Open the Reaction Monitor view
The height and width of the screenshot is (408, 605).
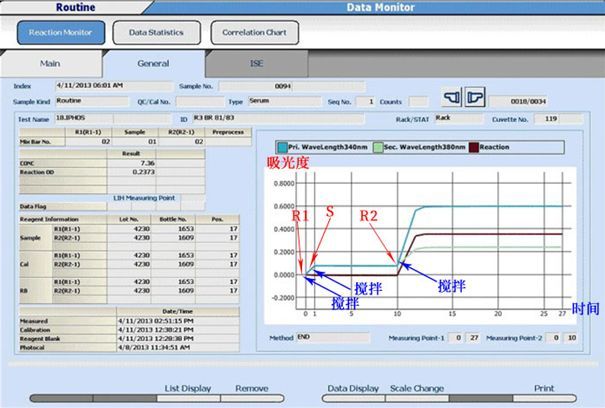click(x=60, y=33)
